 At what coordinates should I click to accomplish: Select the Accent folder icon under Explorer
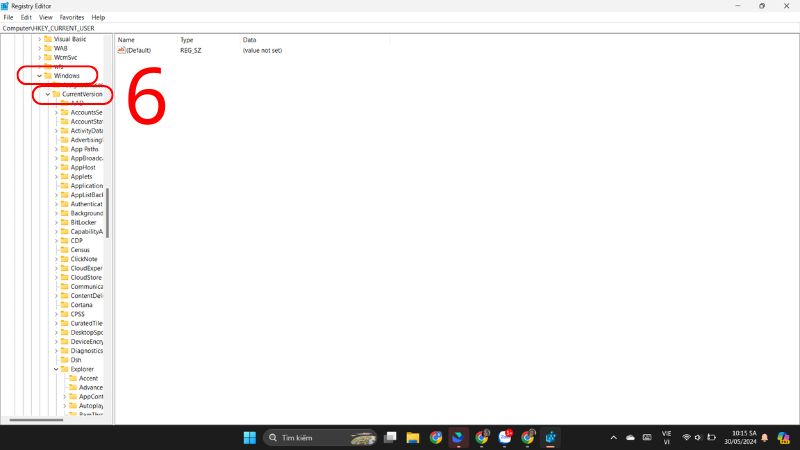(73, 378)
